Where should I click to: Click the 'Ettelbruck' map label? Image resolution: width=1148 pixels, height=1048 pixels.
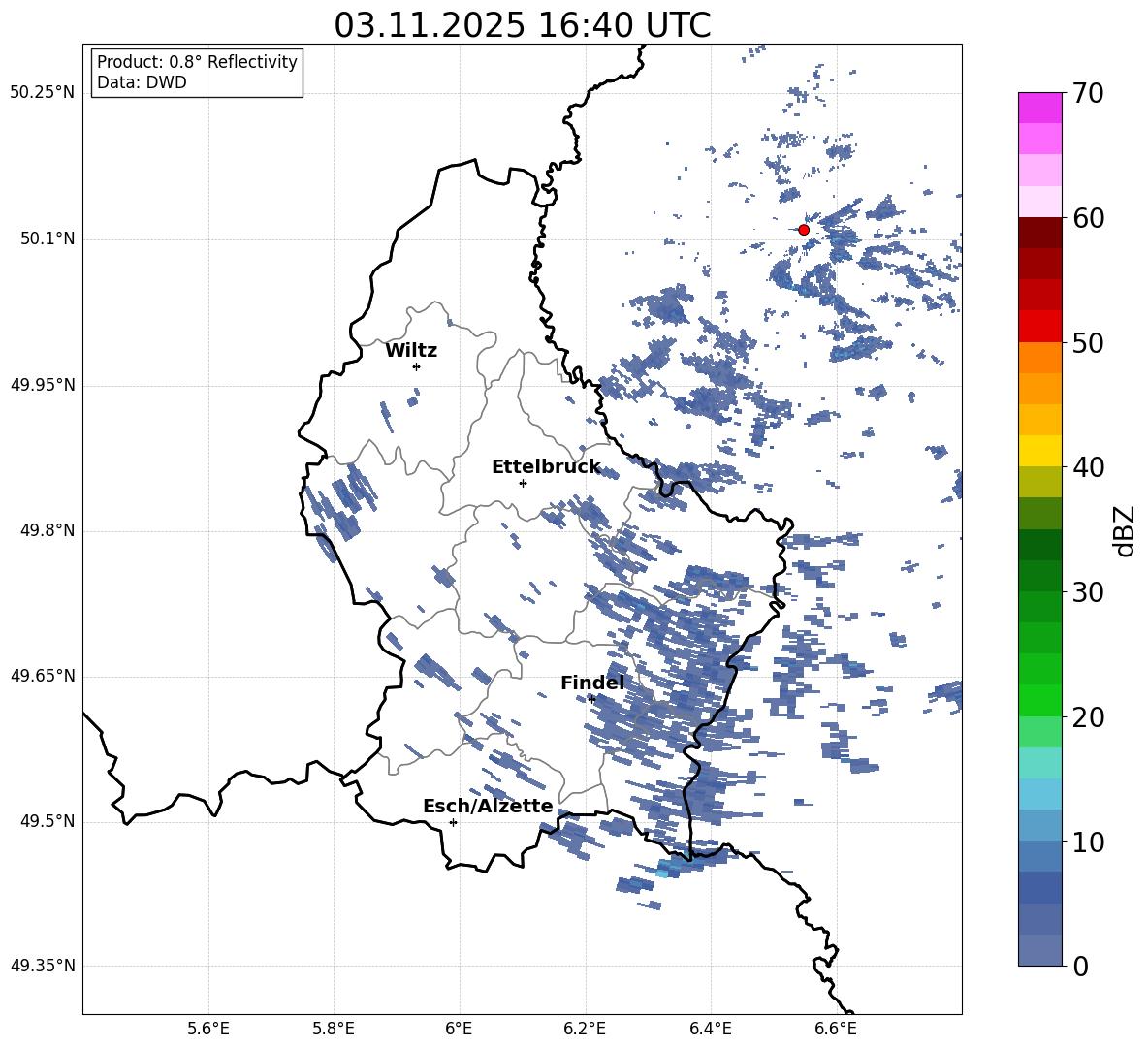click(x=546, y=467)
